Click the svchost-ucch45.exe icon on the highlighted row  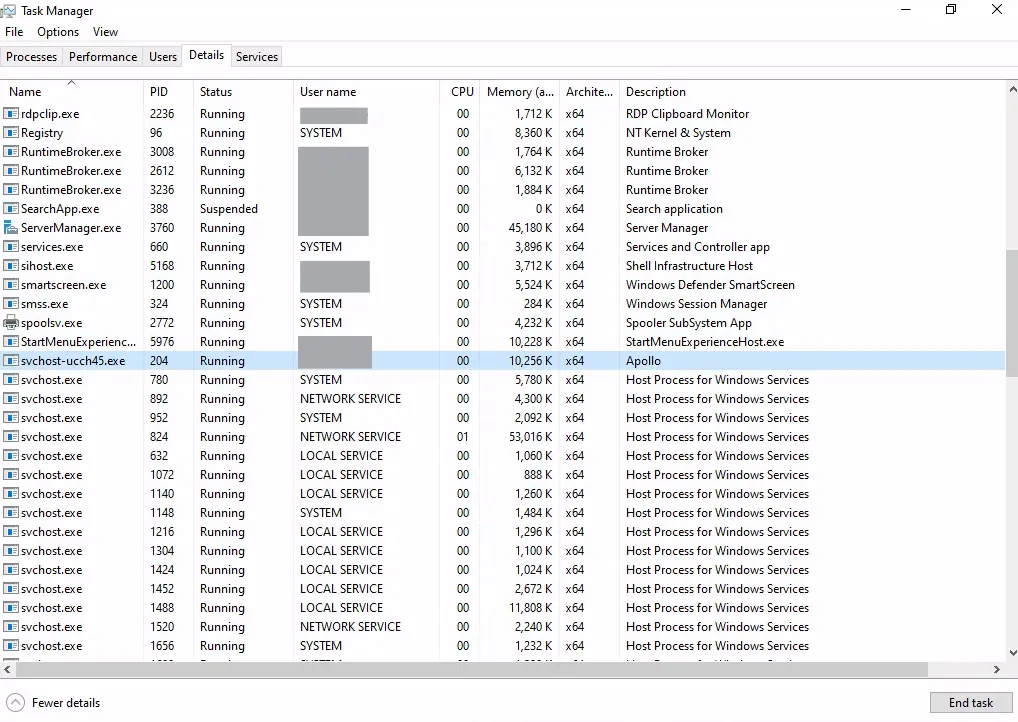12,360
